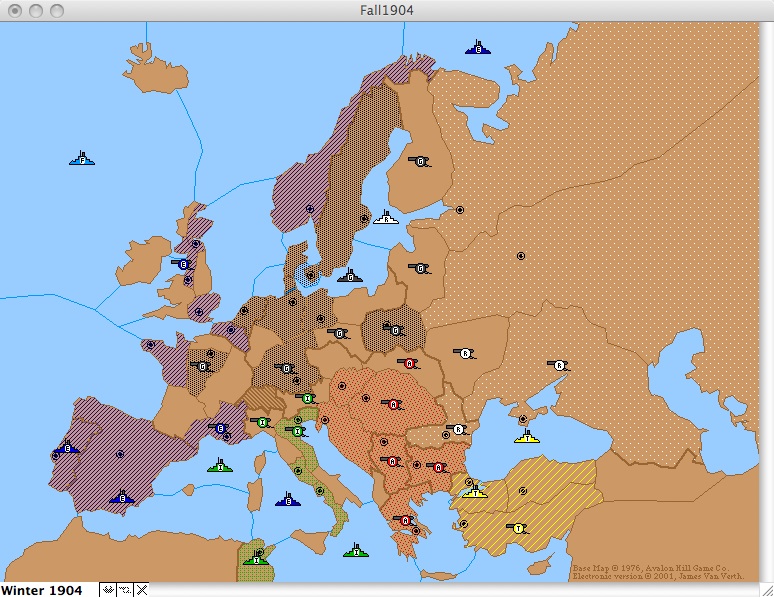Click the Kiel supply center dot
The image size is (774, 597).
point(292,302)
